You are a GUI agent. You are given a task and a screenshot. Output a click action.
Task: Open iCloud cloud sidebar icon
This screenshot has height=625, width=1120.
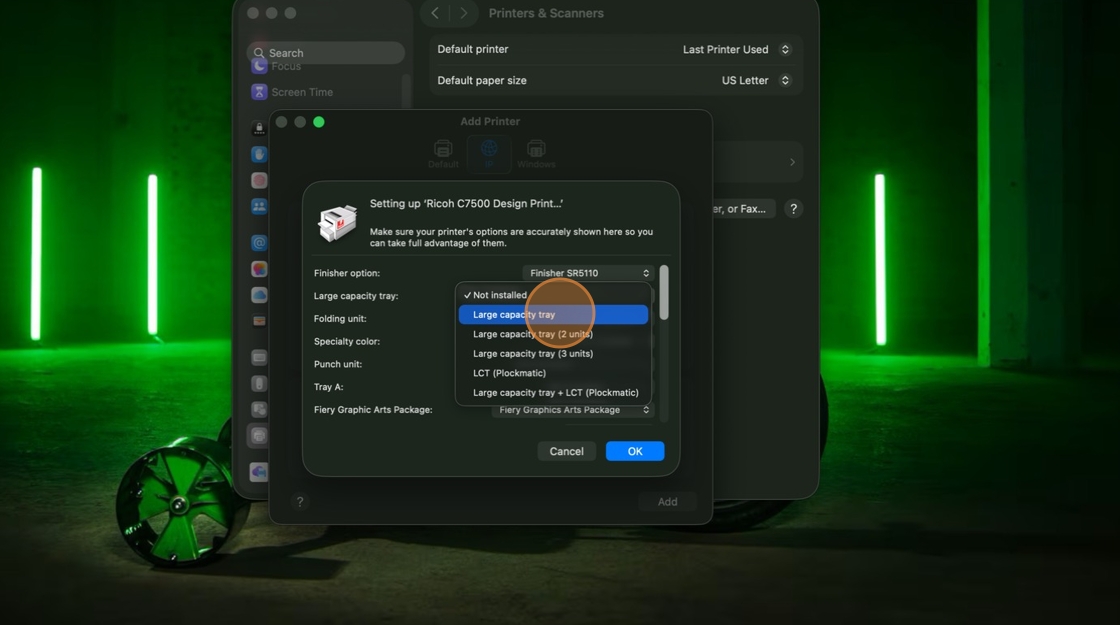(259, 295)
